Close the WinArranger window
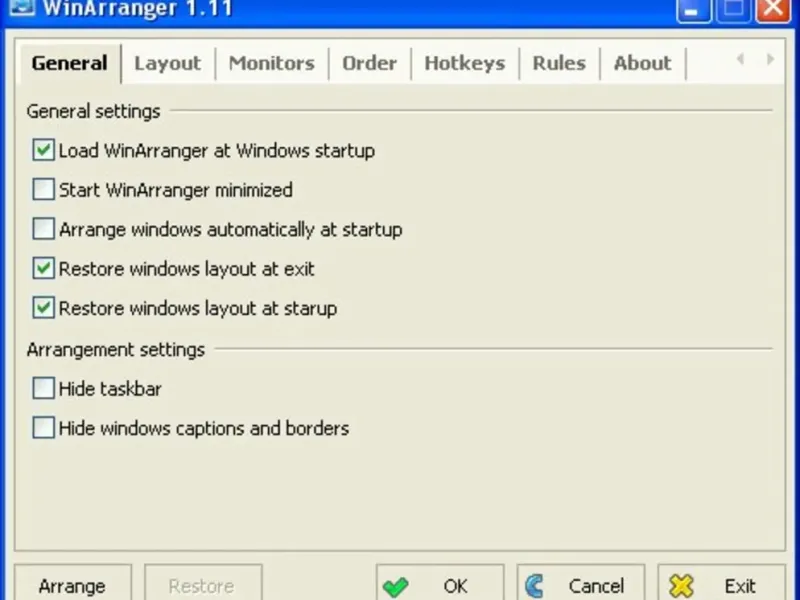800x600 pixels. 772,10
